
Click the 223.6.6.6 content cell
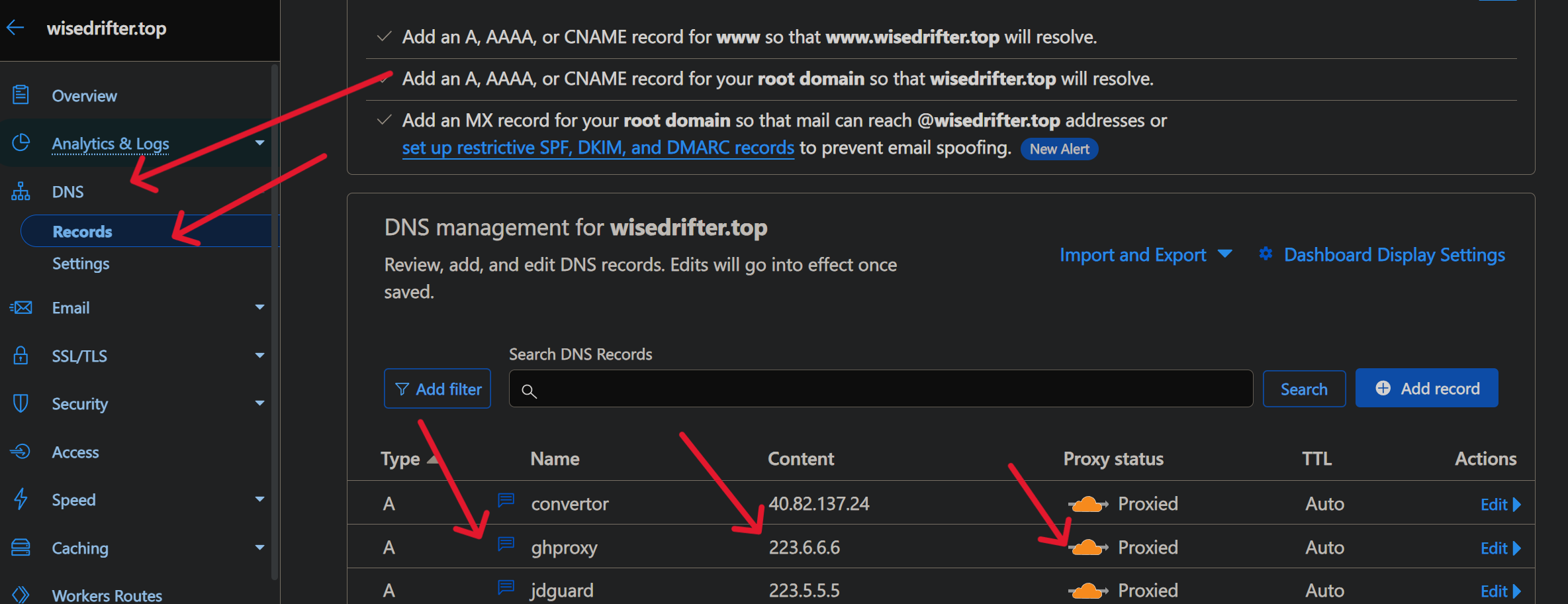coord(804,548)
